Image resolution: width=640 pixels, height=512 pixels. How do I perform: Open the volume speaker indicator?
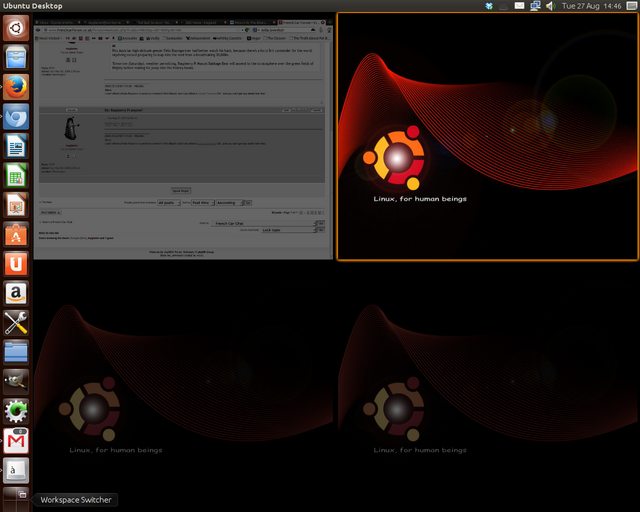click(550, 6)
